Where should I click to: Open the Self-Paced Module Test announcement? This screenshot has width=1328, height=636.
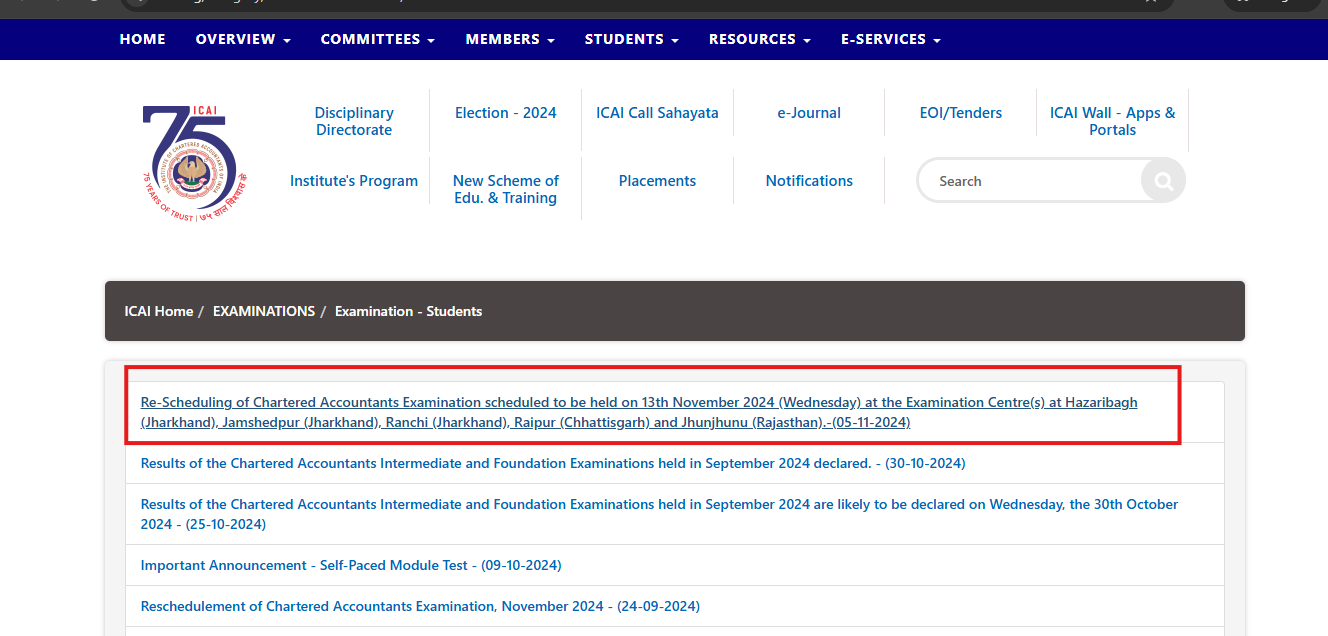(351, 565)
